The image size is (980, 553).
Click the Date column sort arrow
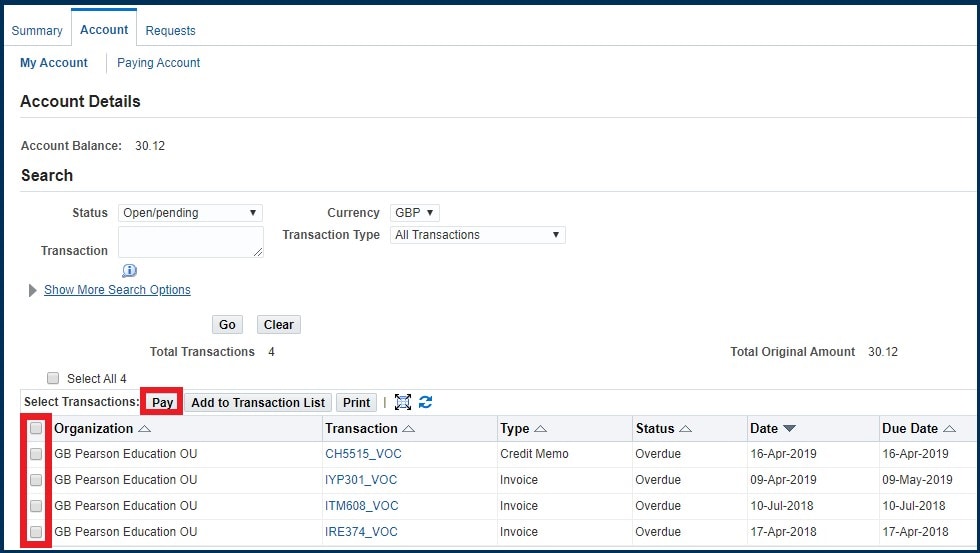coord(789,429)
